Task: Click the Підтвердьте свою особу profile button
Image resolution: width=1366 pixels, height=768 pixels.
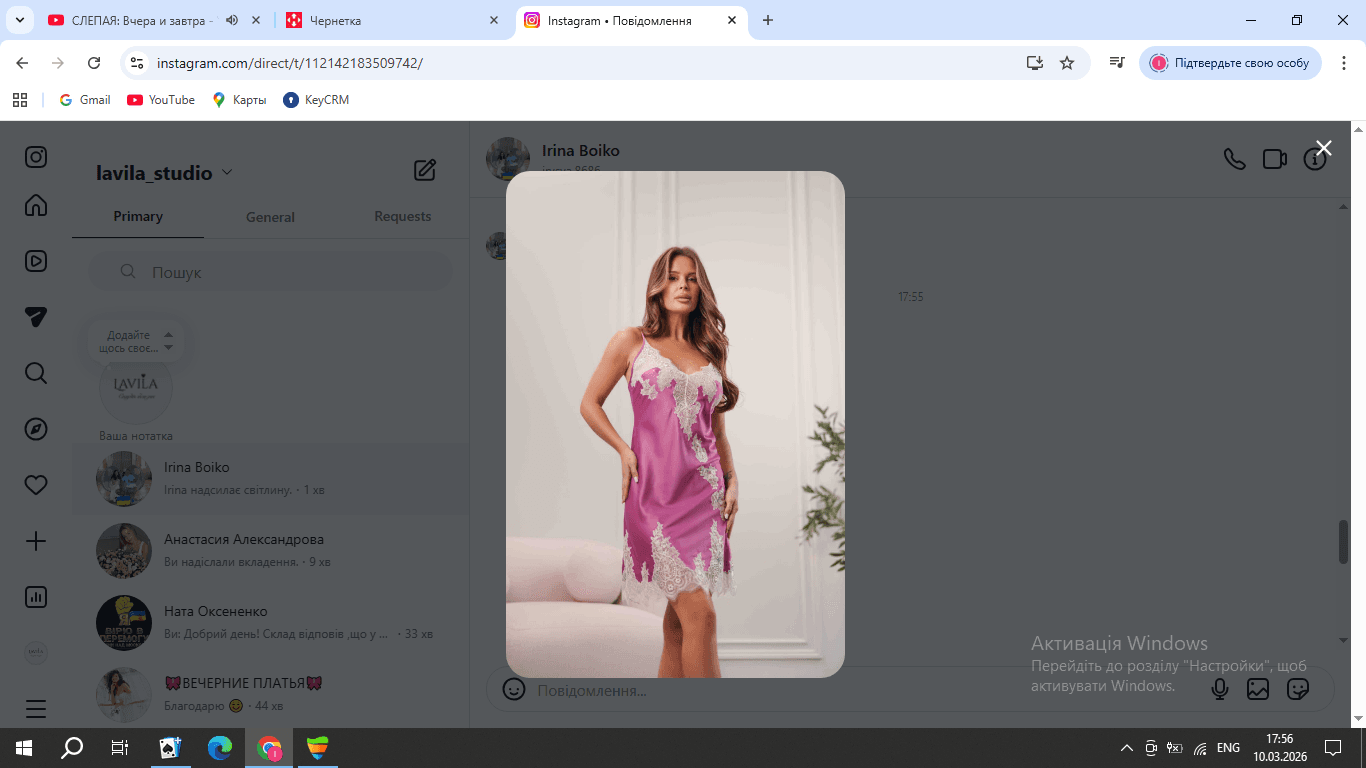Action: click(1231, 63)
